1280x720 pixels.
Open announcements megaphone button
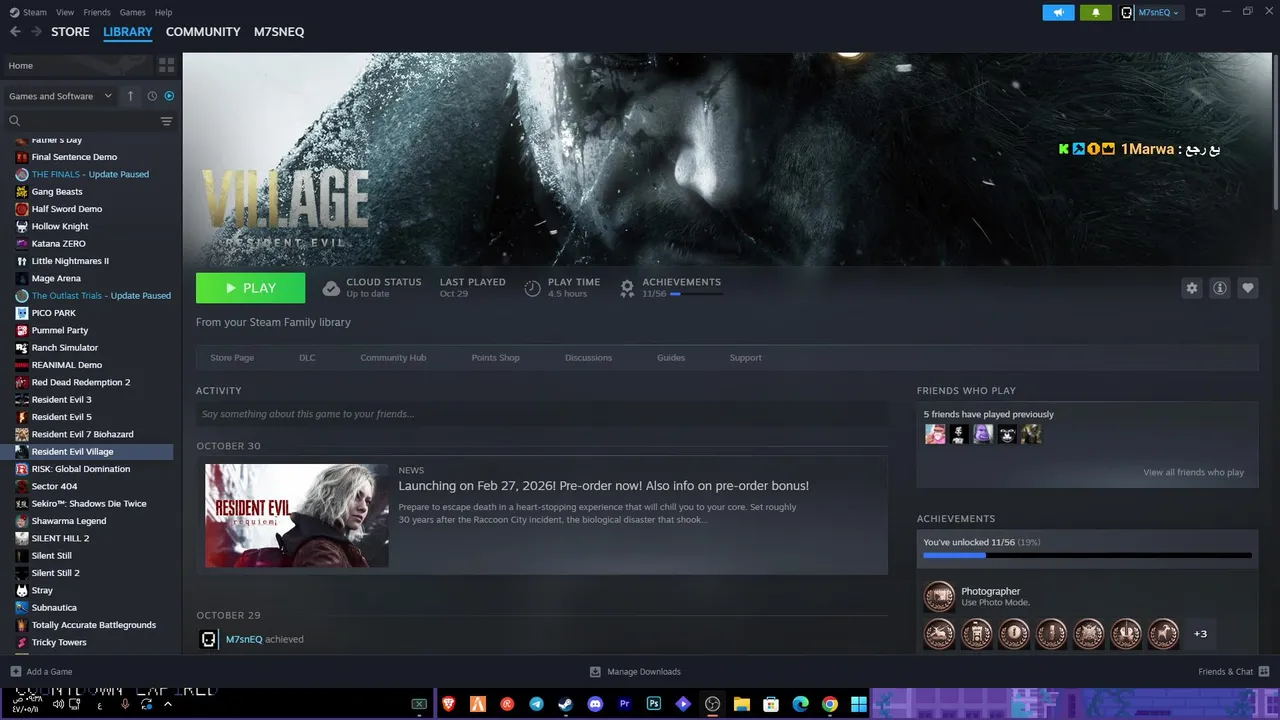pos(1058,12)
